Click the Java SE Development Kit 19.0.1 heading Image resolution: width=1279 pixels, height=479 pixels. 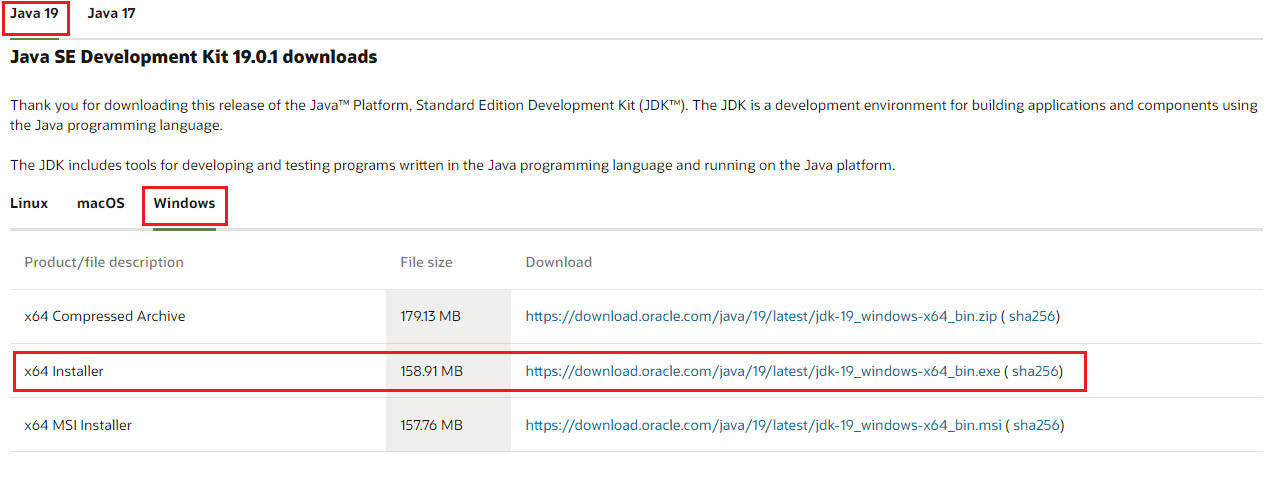click(194, 57)
